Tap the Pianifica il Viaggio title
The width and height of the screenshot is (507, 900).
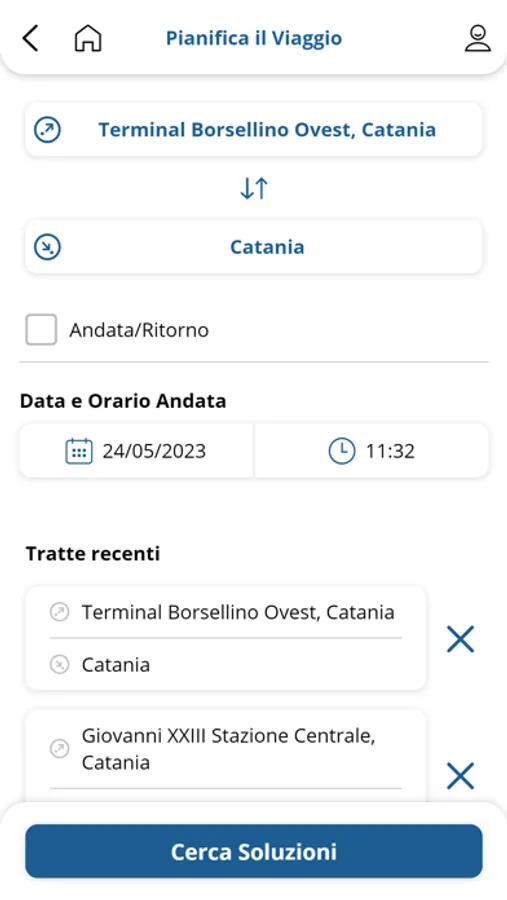coord(254,38)
